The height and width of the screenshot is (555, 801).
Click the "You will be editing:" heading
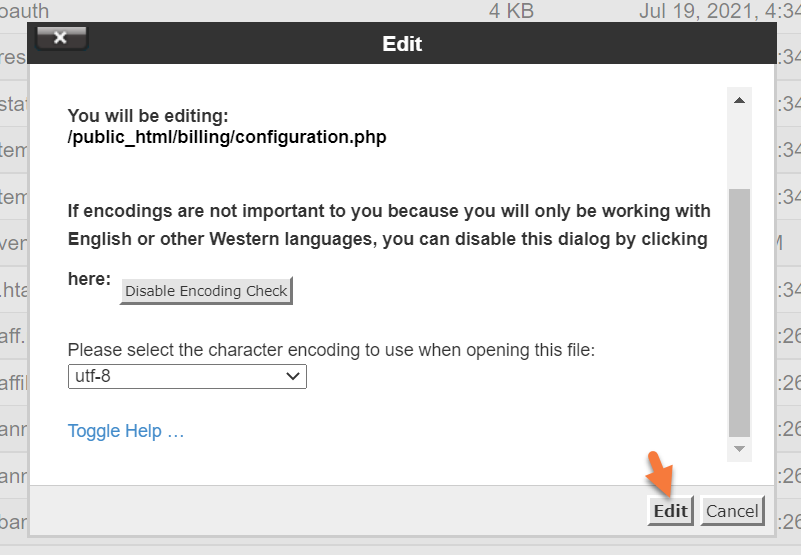(x=148, y=116)
